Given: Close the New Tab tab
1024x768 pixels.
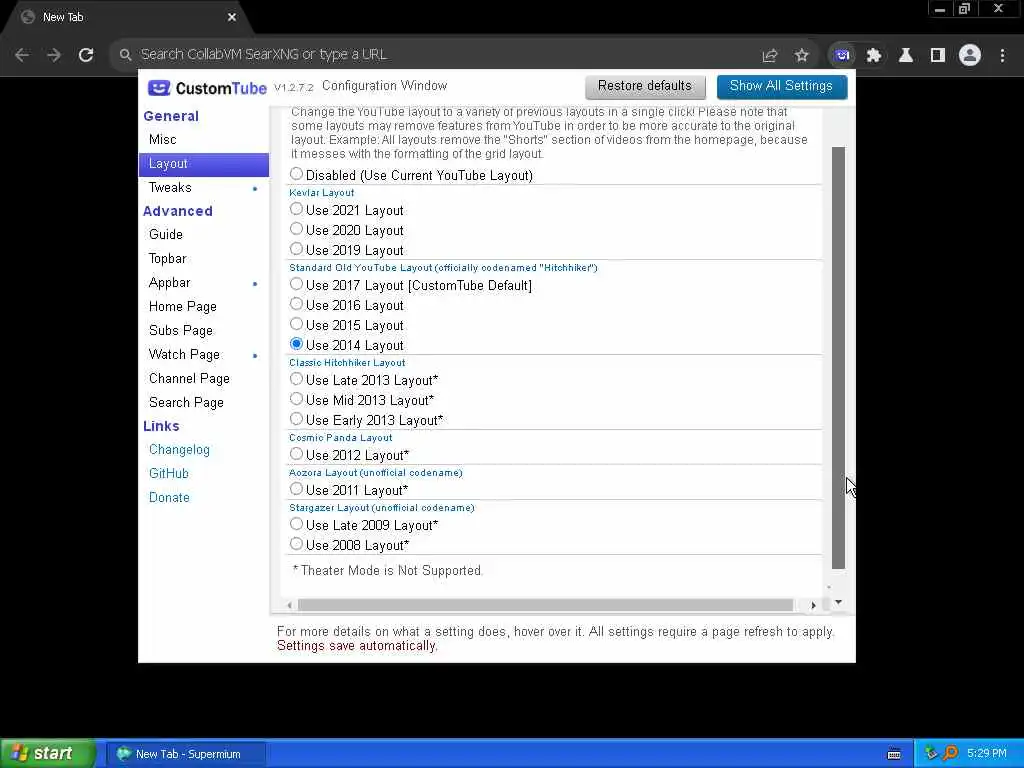Looking at the screenshot, I should point(232,18).
